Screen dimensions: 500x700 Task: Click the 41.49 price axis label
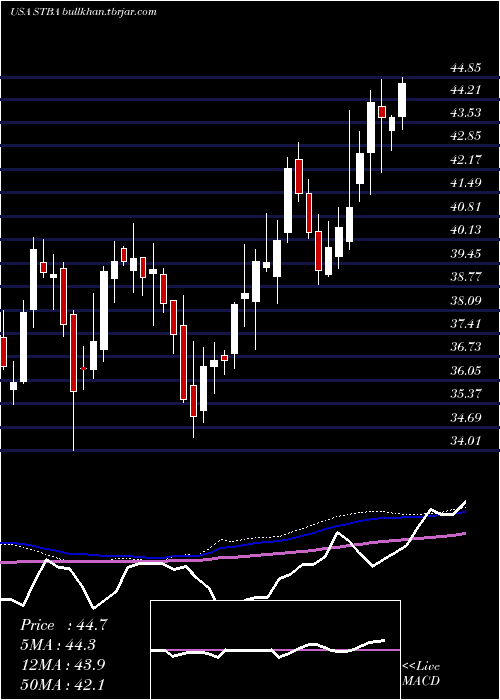[x=466, y=183]
